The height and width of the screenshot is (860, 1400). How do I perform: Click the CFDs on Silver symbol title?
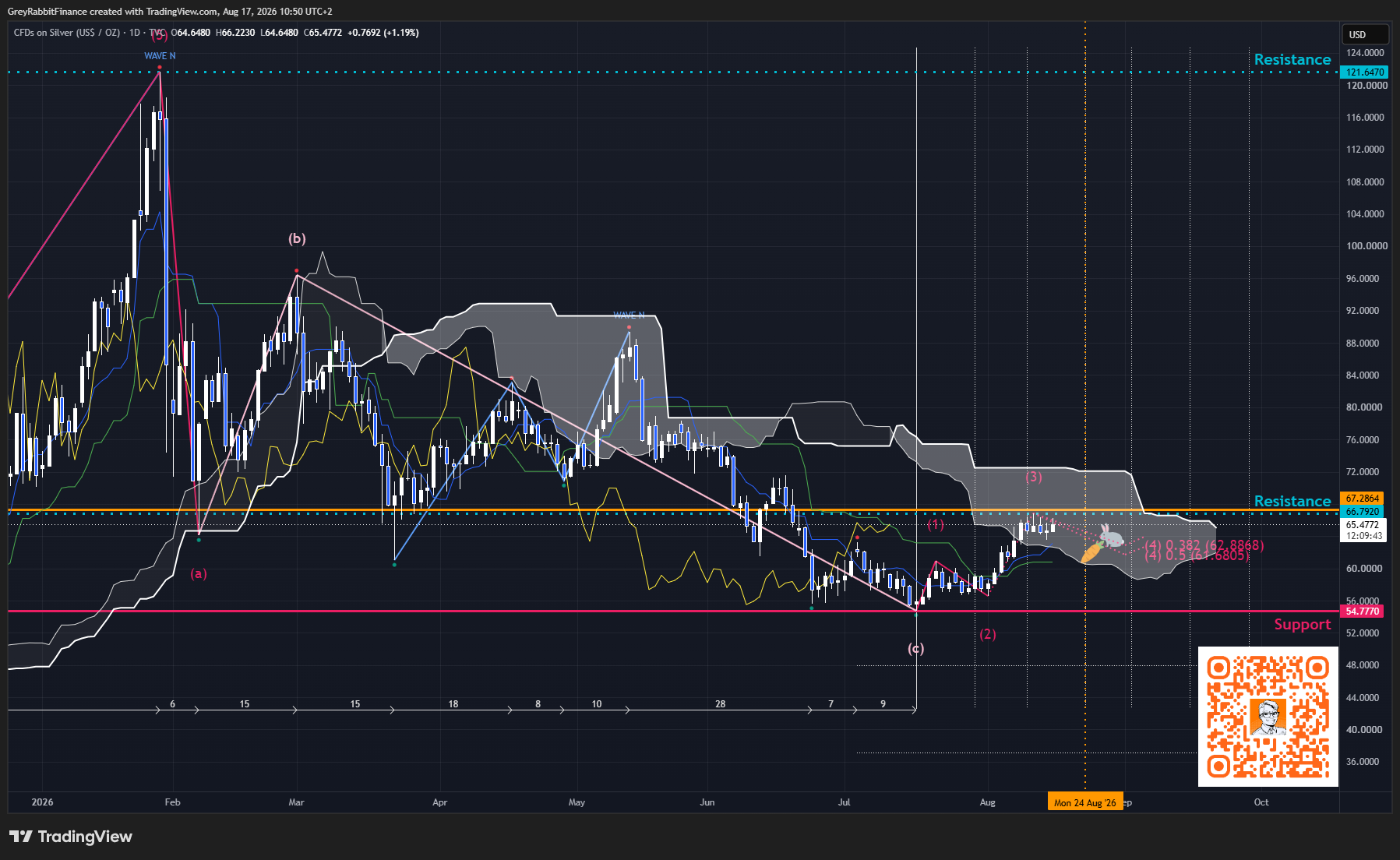[68, 33]
